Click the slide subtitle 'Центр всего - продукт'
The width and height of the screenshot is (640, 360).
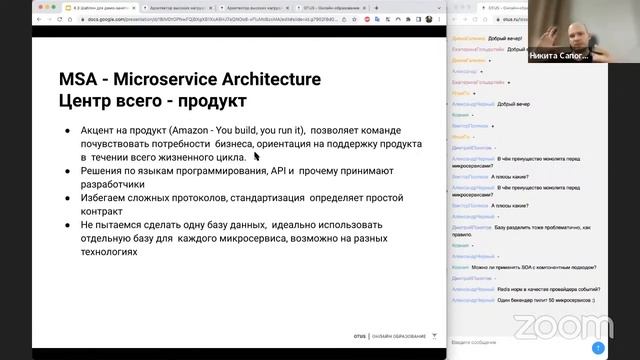coord(153,101)
